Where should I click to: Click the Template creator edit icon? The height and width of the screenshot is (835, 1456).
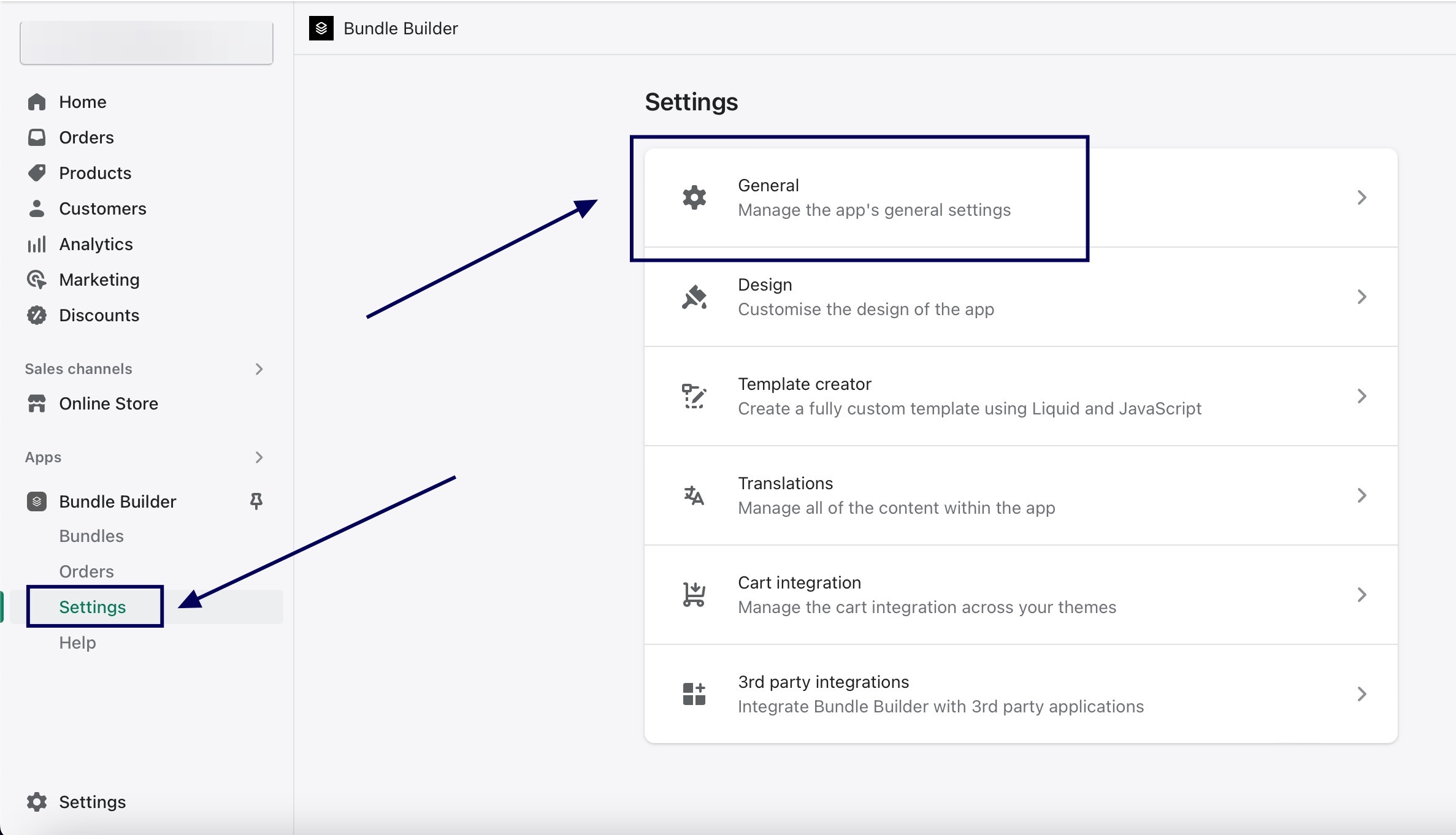click(x=694, y=396)
